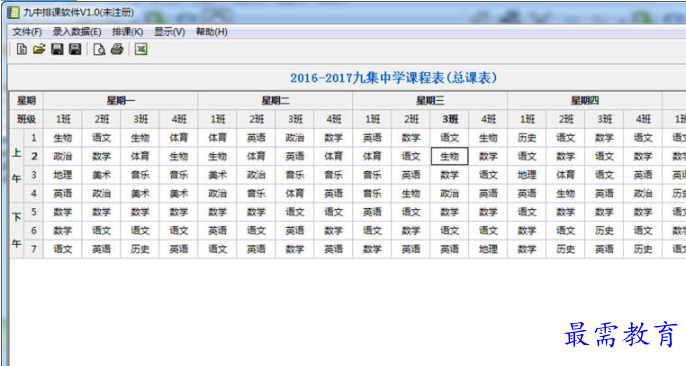
Task: Select 4班 header under 星期一
Action: click(x=179, y=119)
